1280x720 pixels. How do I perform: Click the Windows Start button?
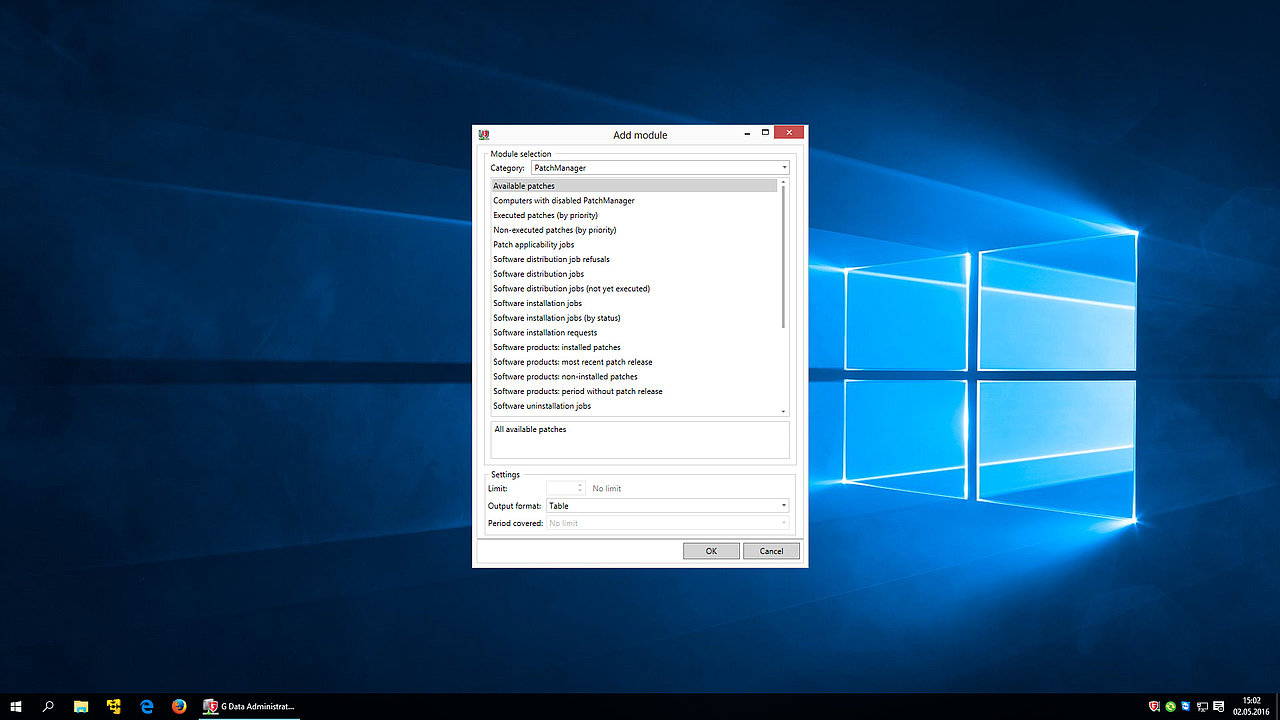pos(16,706)
